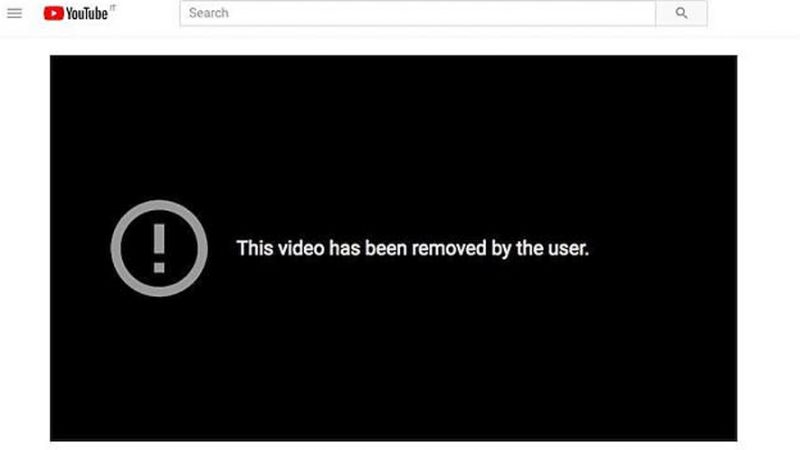Screen dimensions: 800x450
Task: Click the word "user" in error message
Action: point(568,249)
